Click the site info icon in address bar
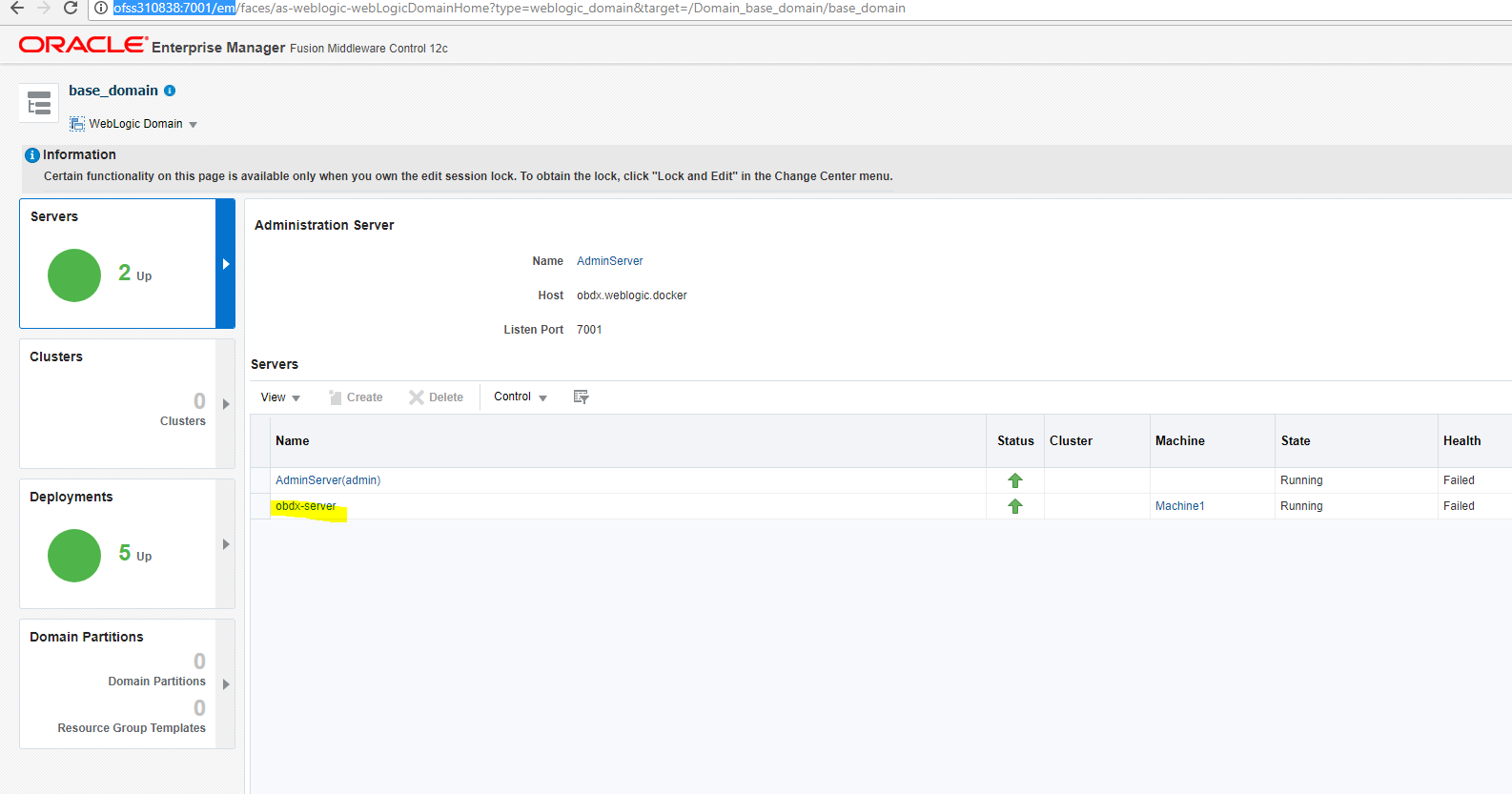Viewport: 1512px width, 794px height. click(x=100, y=8)
